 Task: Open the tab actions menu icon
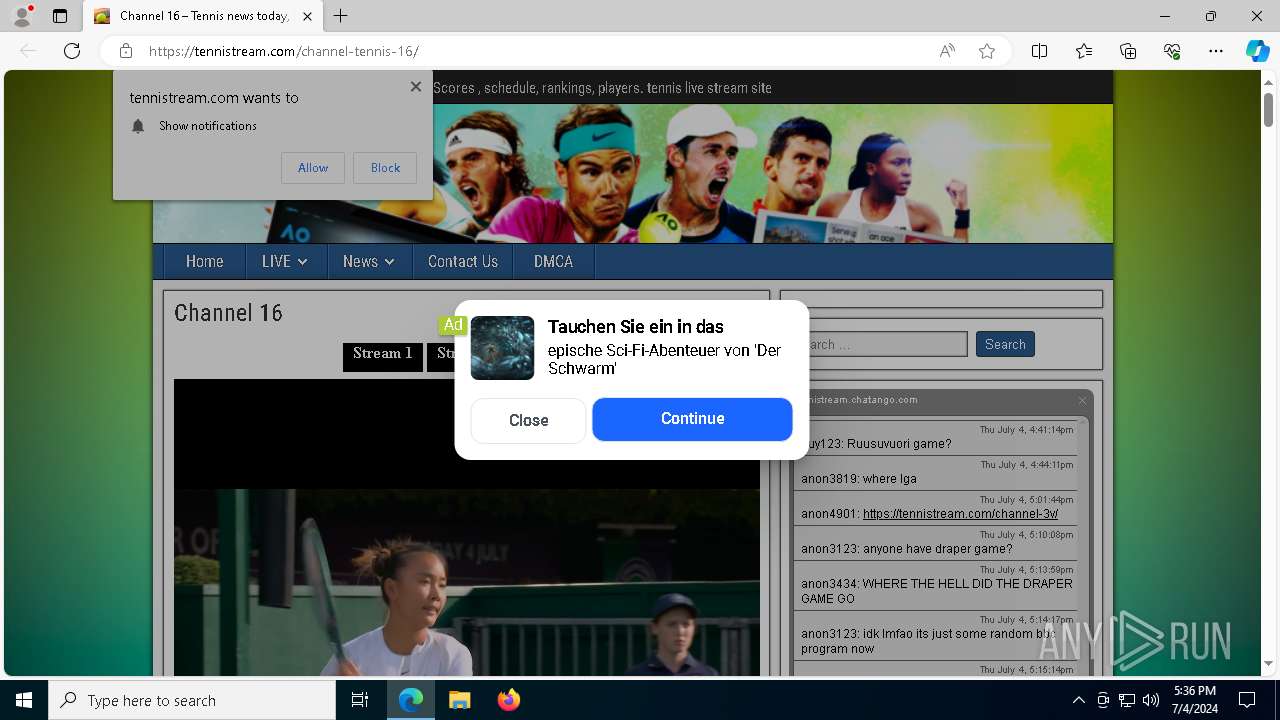[60, 16]
